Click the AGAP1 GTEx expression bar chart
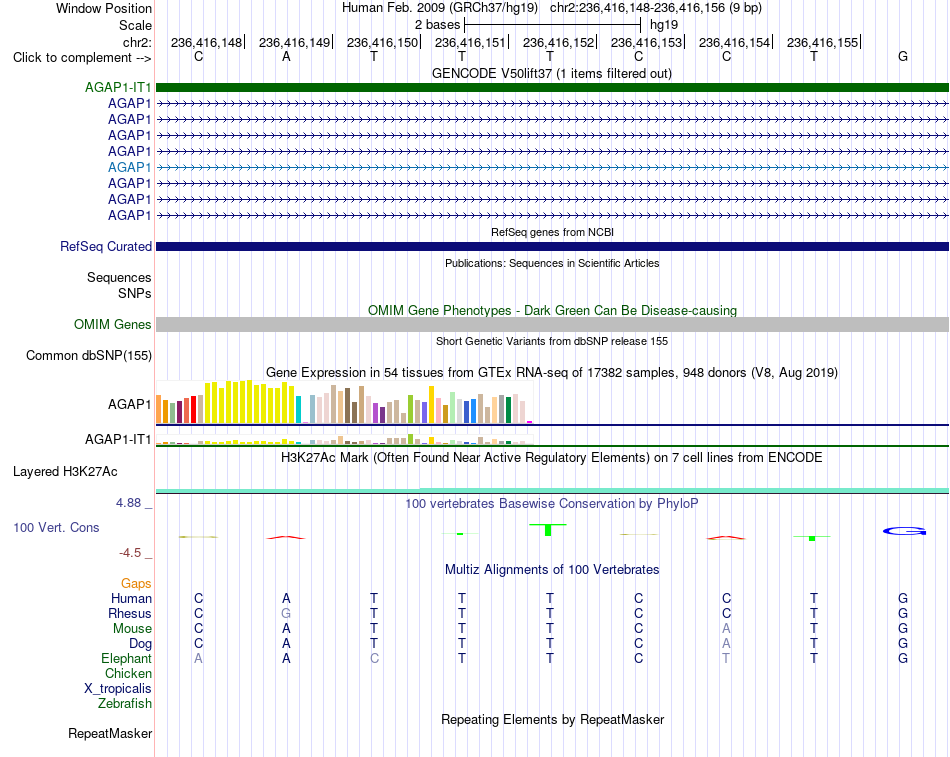950x757 pixels. [344, 402]
